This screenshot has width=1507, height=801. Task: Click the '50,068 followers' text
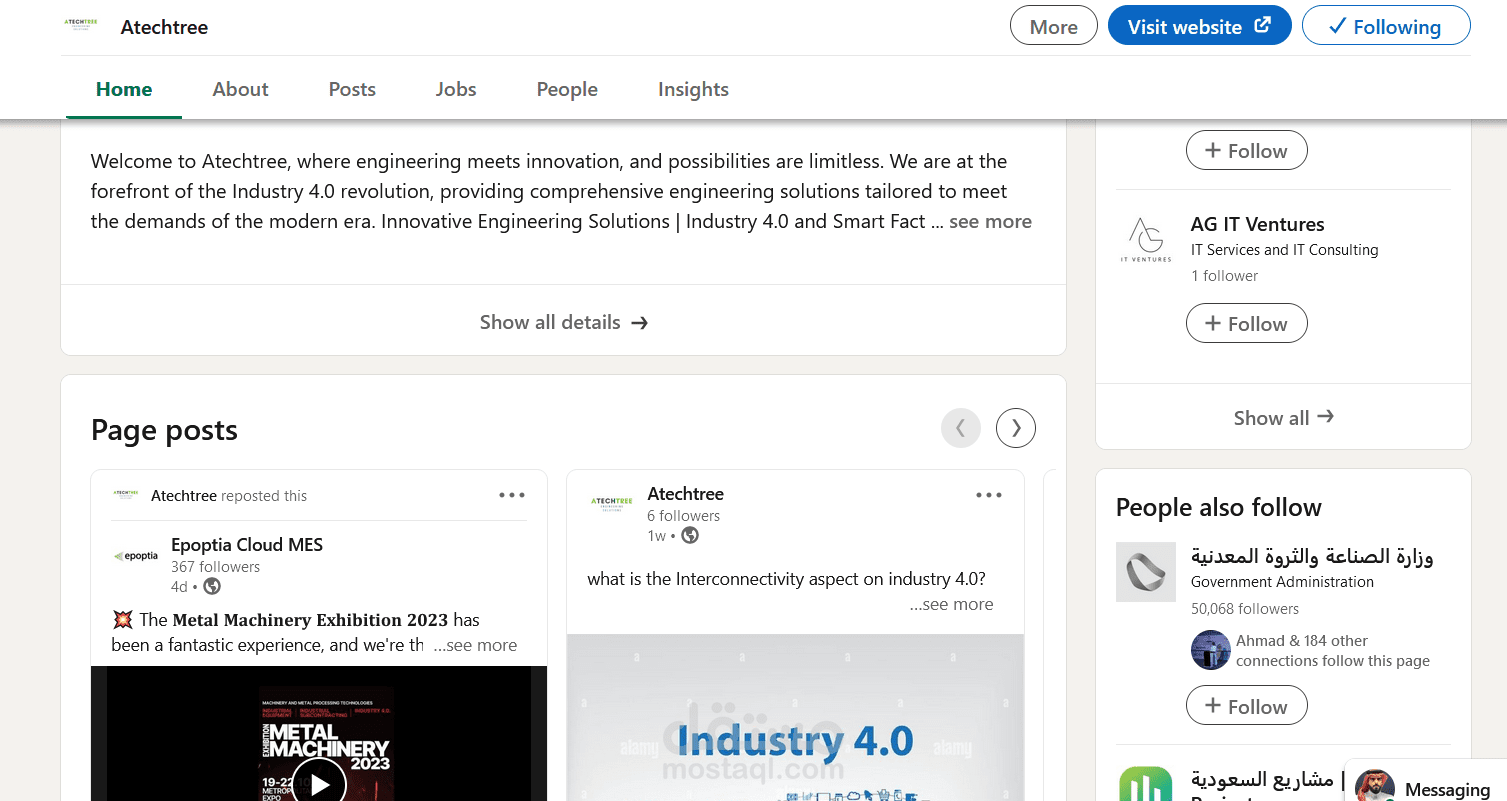[x=1245, y=609]
